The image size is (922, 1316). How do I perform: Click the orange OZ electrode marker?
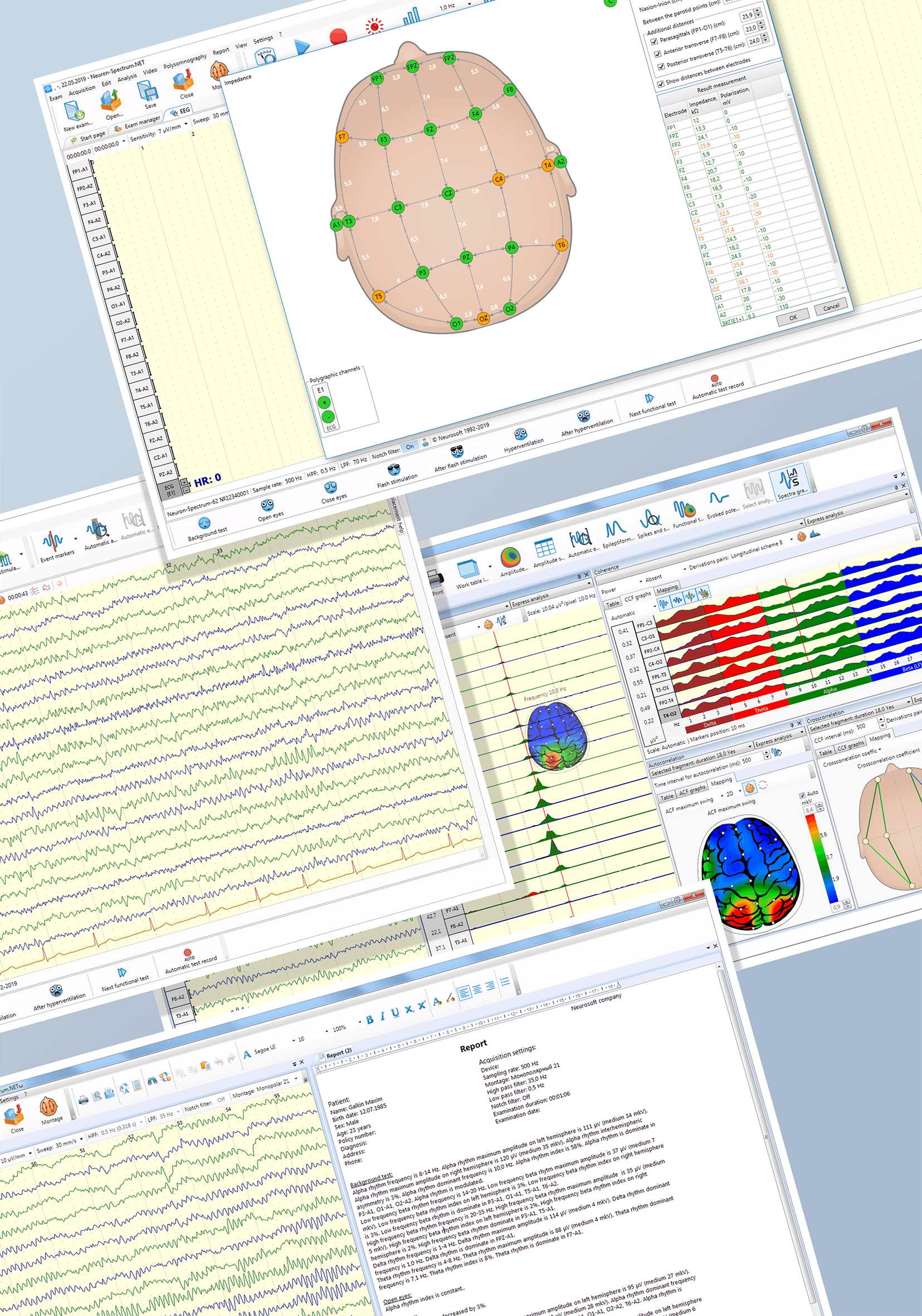tap(483, 318)
